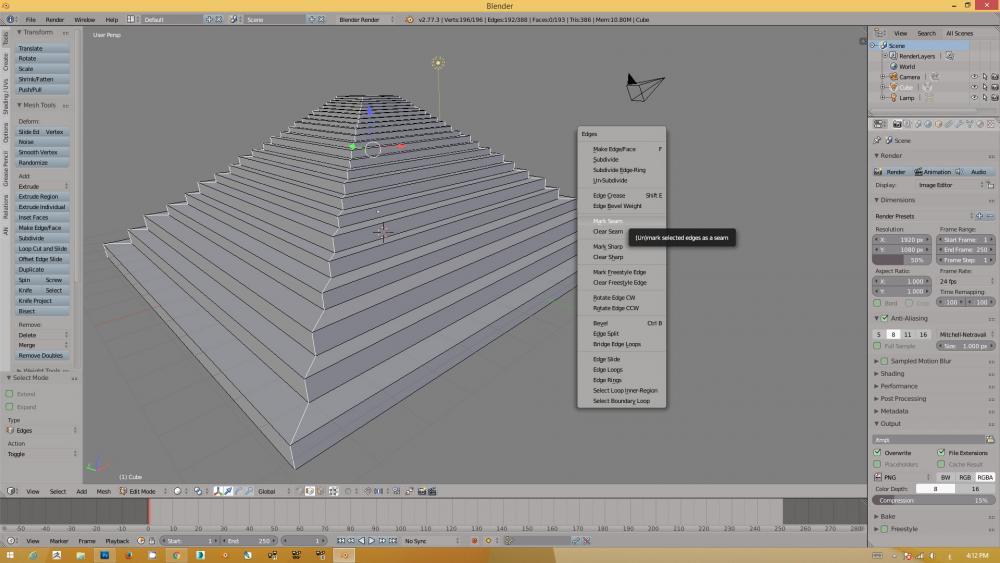Click the Animation render clapper icon

(918, 171)
